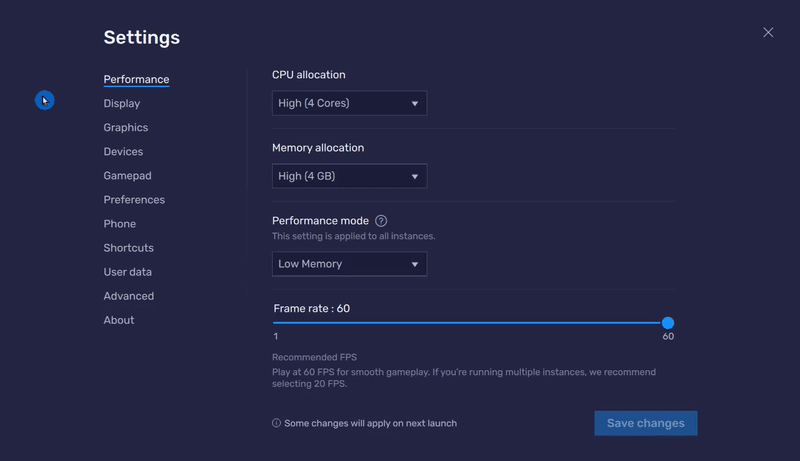The image size is (800, 461).
Task: Click the Frame rate slider handle
Action: click(668, 323)
